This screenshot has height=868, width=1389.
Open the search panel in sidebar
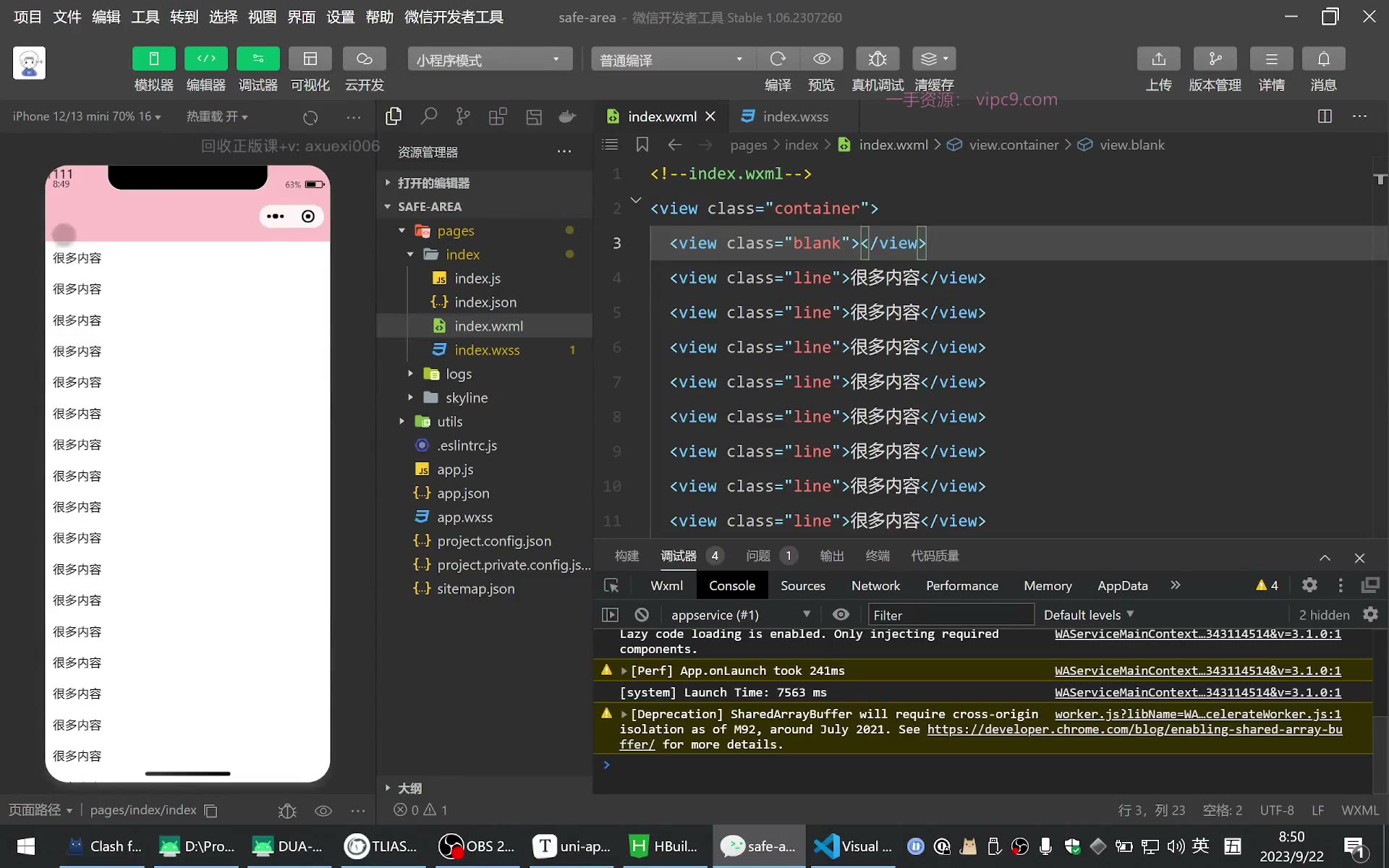point(429,116)
